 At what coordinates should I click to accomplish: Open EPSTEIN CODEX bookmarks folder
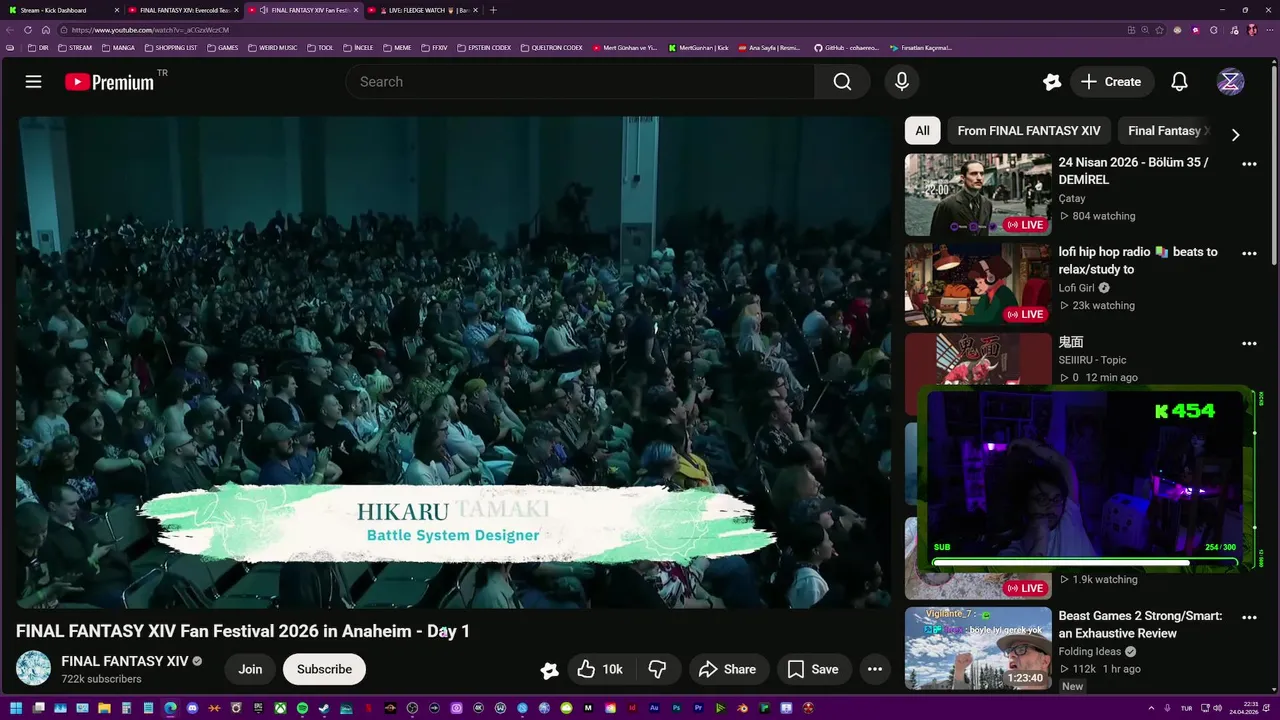pos(484,47)
